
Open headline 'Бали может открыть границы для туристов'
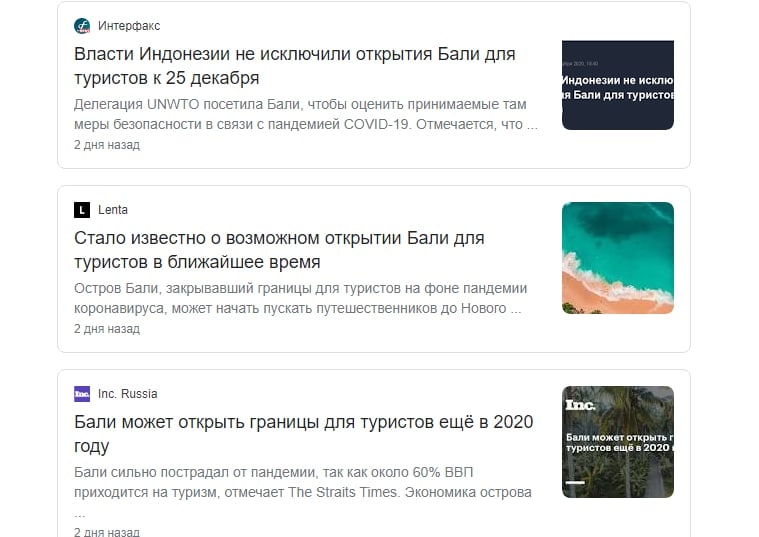coord(304,434)
